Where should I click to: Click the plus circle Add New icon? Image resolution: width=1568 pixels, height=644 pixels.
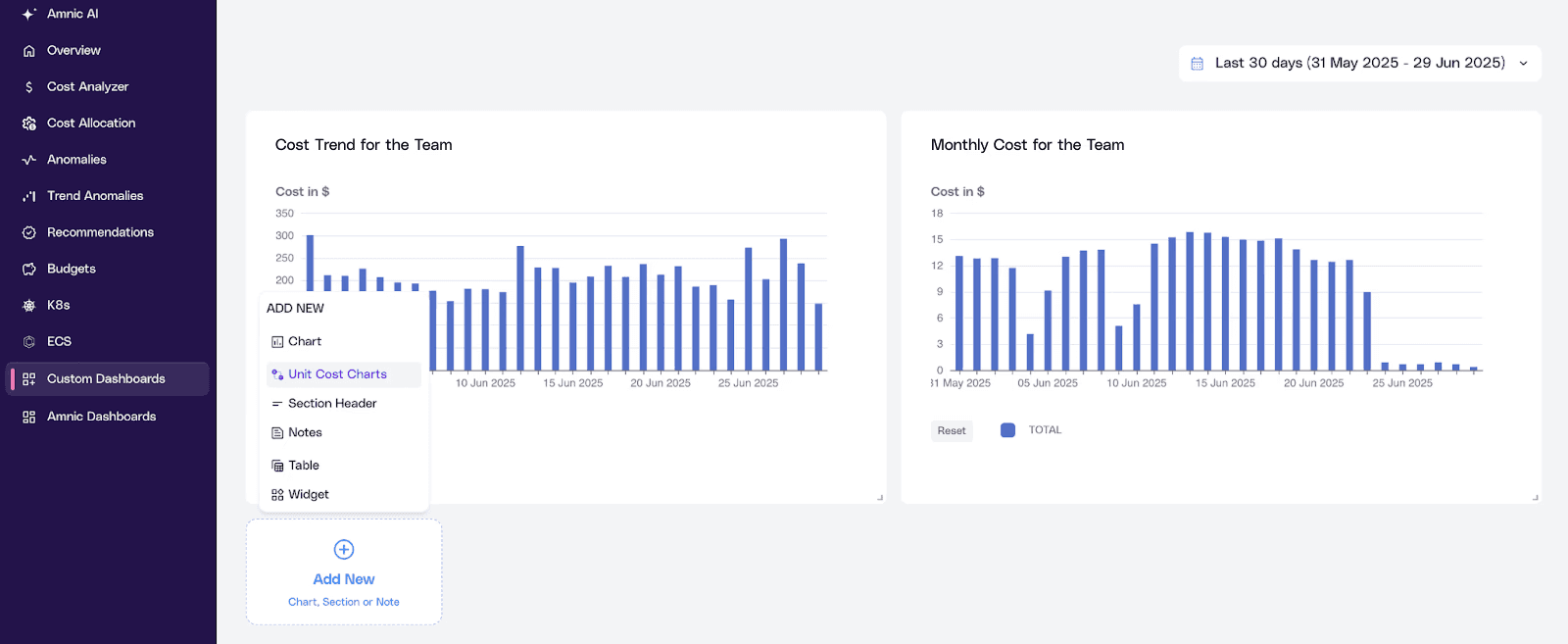(x=344, y=549)
